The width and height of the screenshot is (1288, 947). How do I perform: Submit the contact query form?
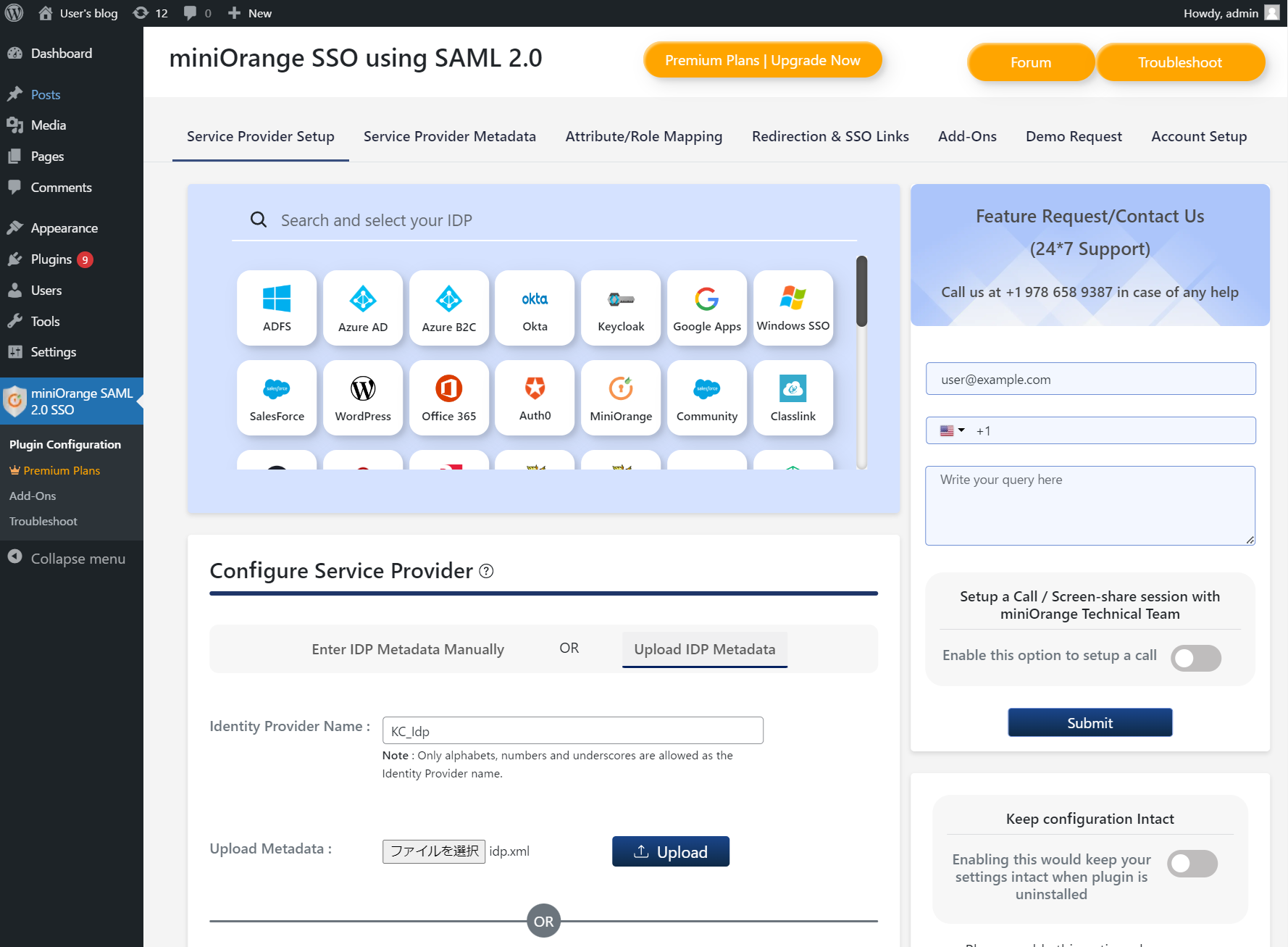(1090, 722)
